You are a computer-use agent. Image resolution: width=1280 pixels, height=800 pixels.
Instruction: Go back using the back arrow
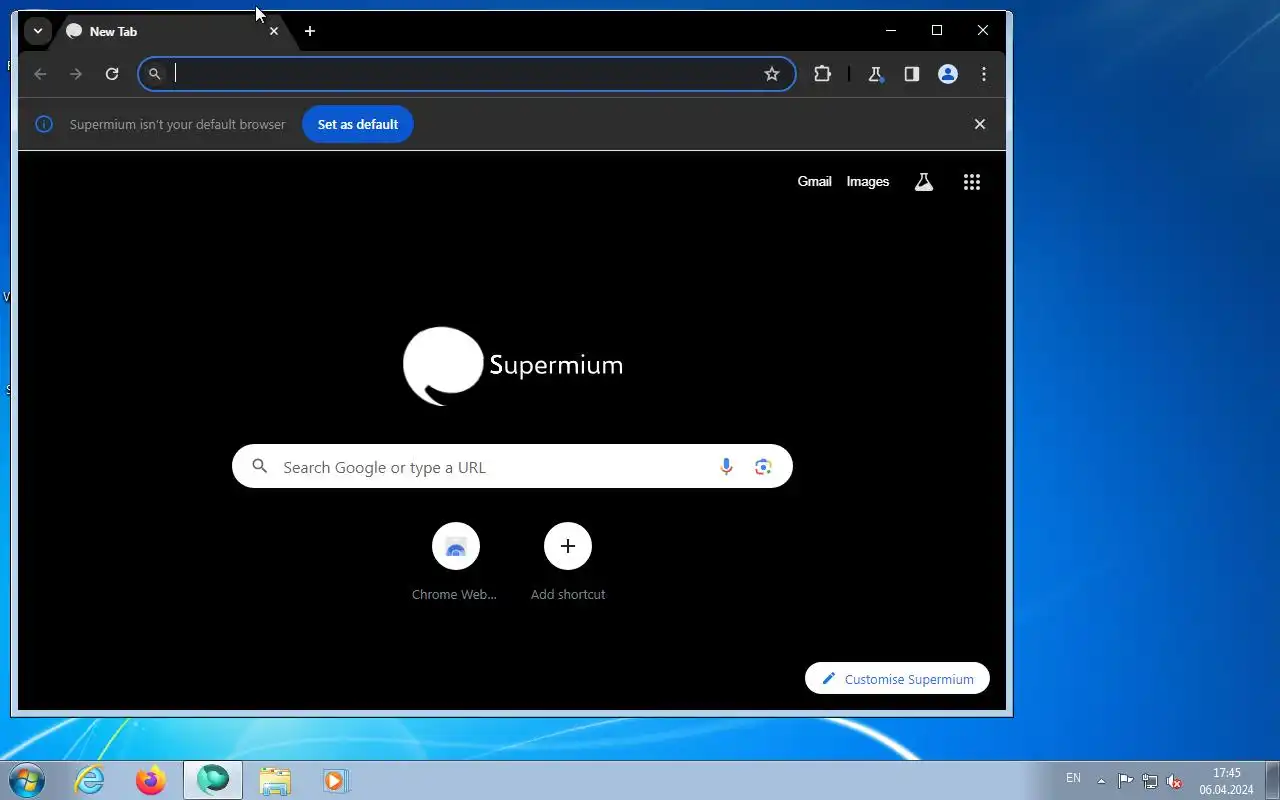pyautogui.click(x=40, y=74)
